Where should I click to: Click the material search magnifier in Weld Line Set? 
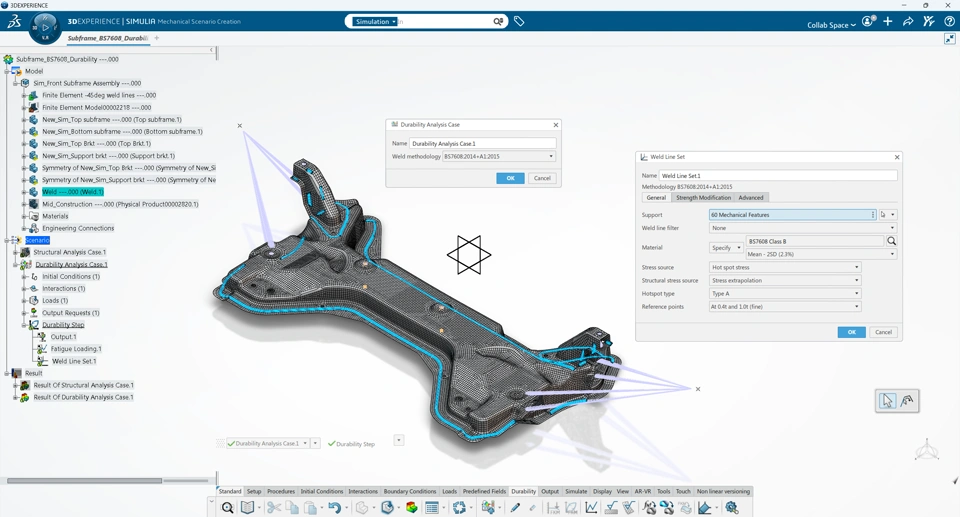coord(891,241)
